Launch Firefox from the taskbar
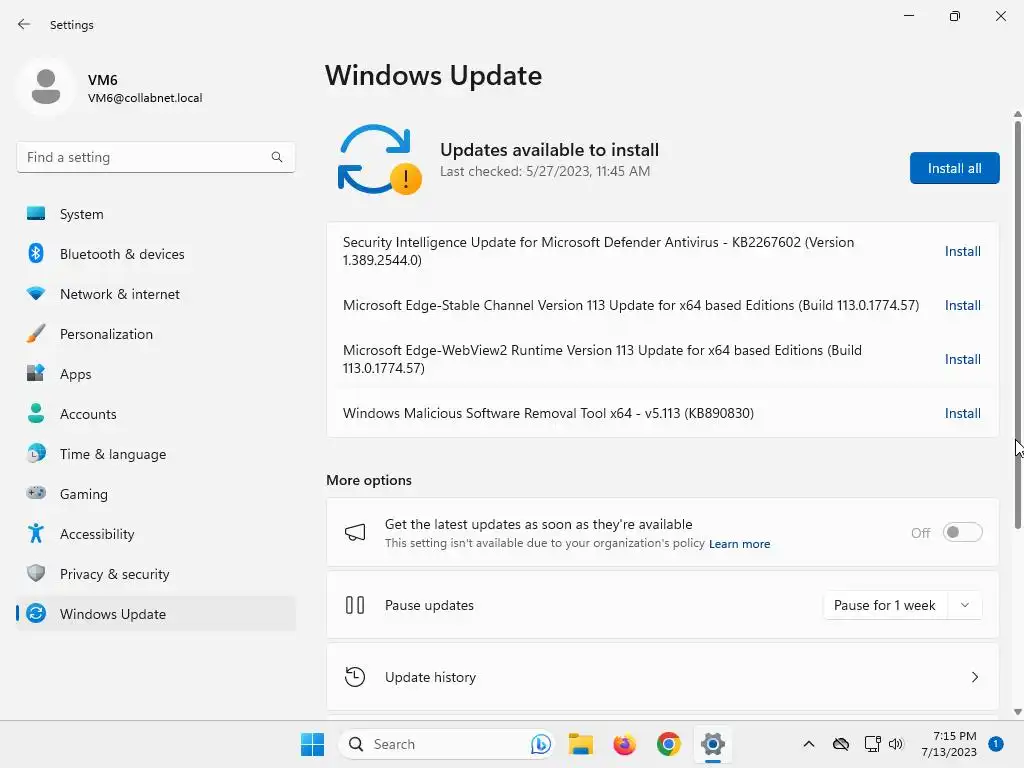Image resolution: width=1024 pixels, height=768 pixels. (x=624, y=744)
